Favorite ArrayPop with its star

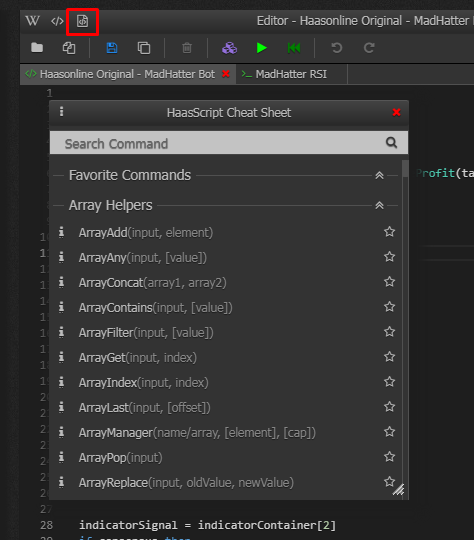point(389,457)
